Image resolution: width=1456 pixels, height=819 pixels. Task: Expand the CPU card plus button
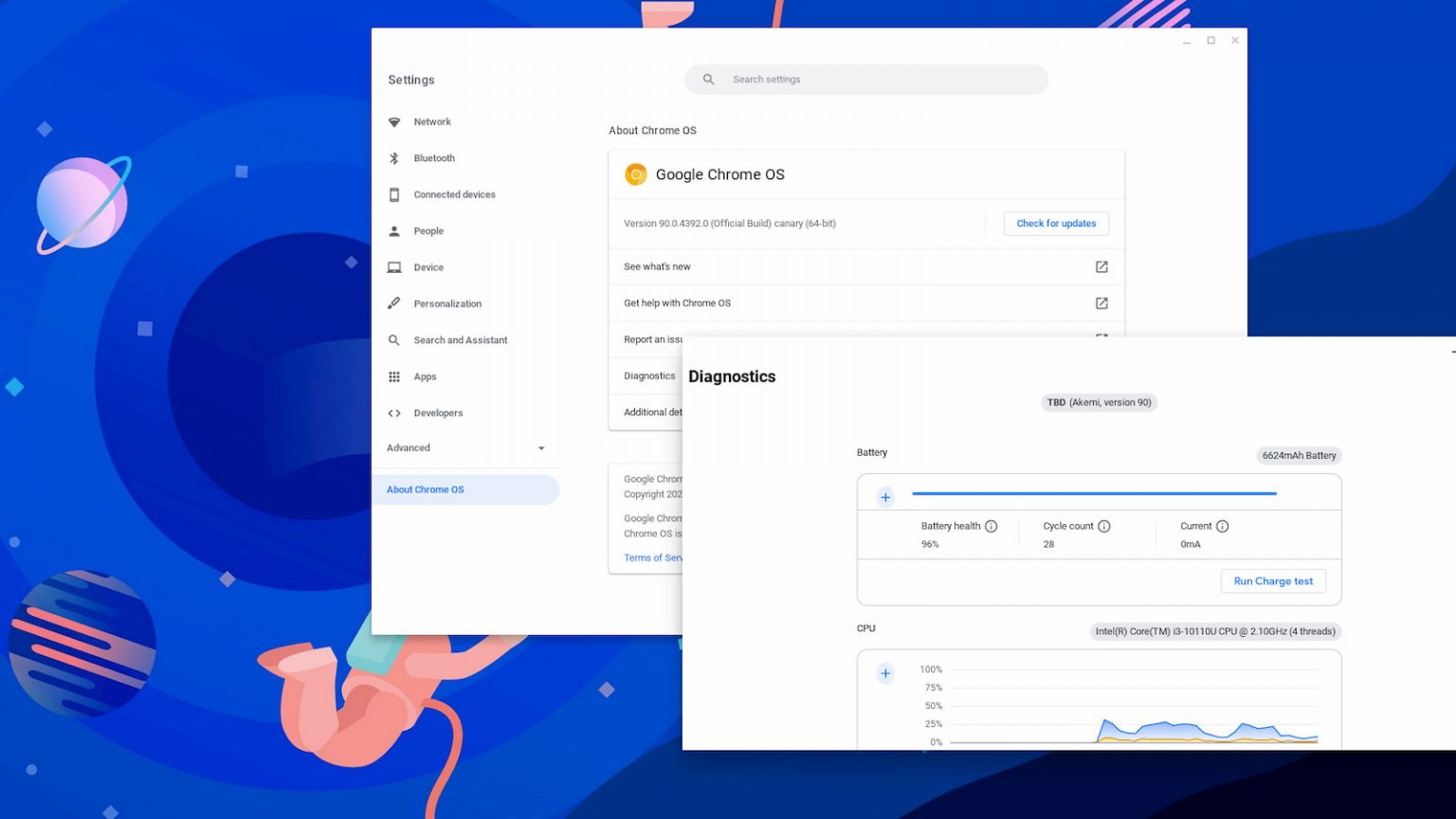click(x=885, y=674)
